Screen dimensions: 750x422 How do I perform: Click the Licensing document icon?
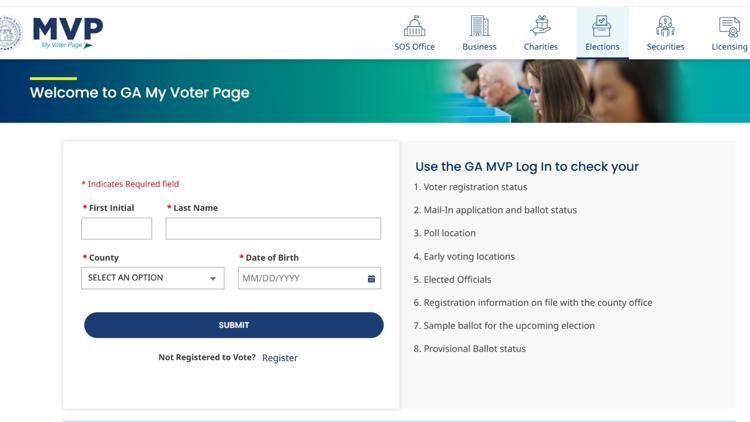point(729,26)
